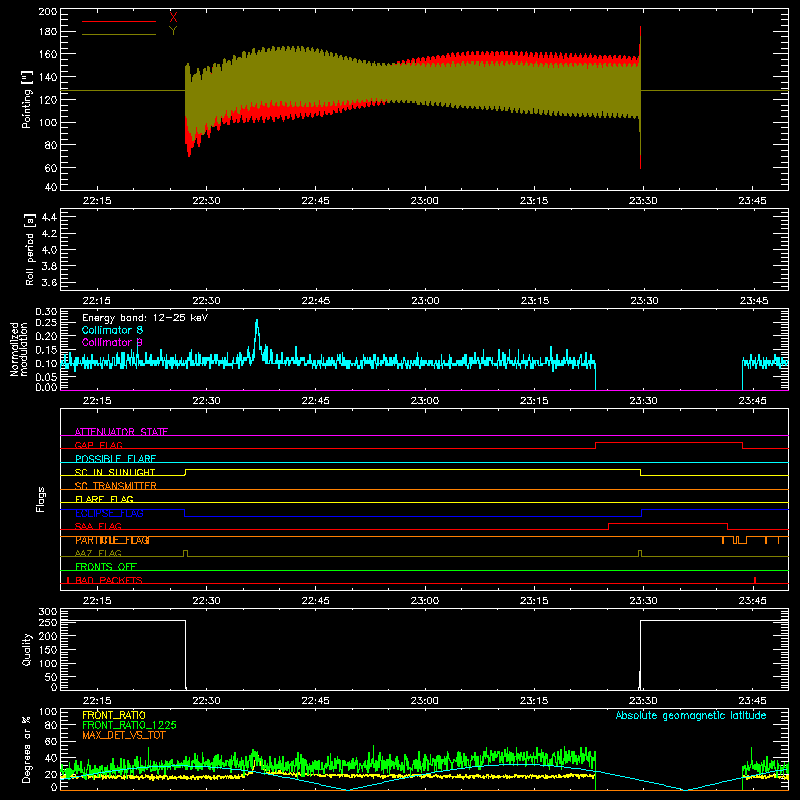Click the 23:00 tick label under Flags plot
Screen dimensions: 800x800
(x=424, y=601)
